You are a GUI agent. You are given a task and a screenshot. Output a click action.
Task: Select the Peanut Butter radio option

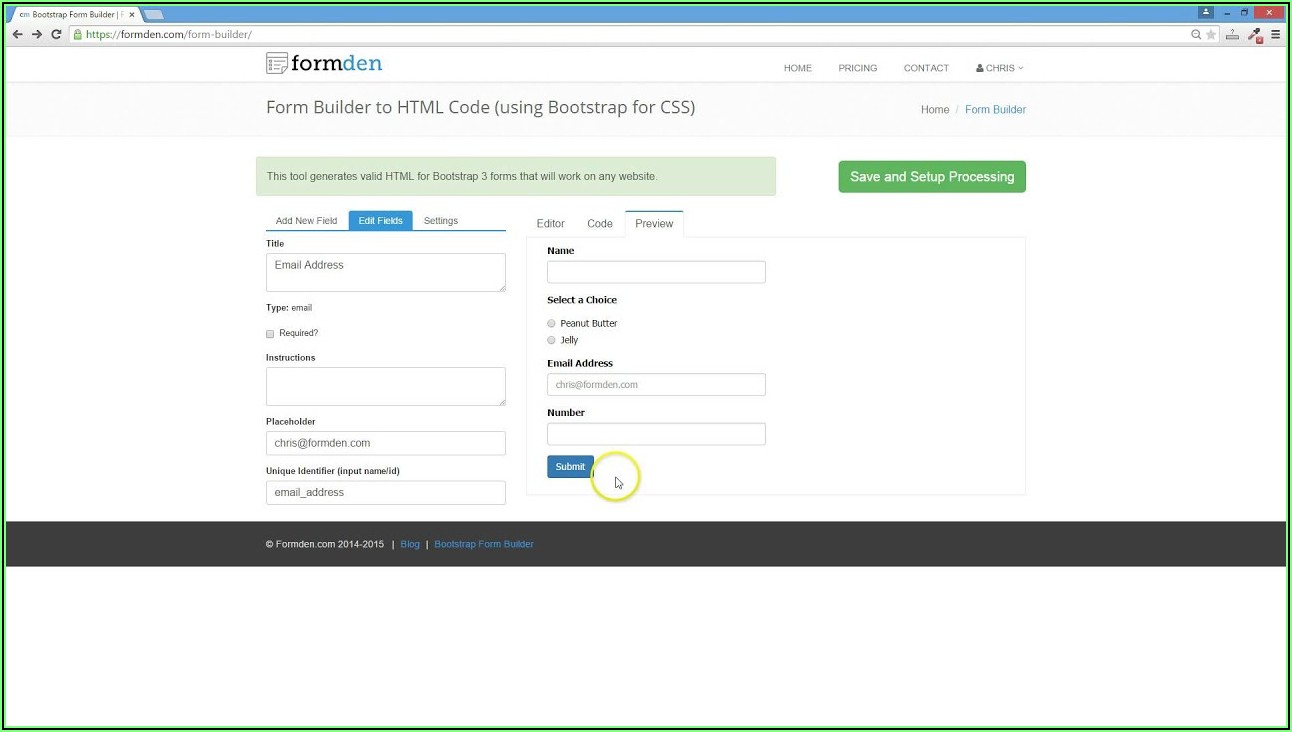click(551, 324)
